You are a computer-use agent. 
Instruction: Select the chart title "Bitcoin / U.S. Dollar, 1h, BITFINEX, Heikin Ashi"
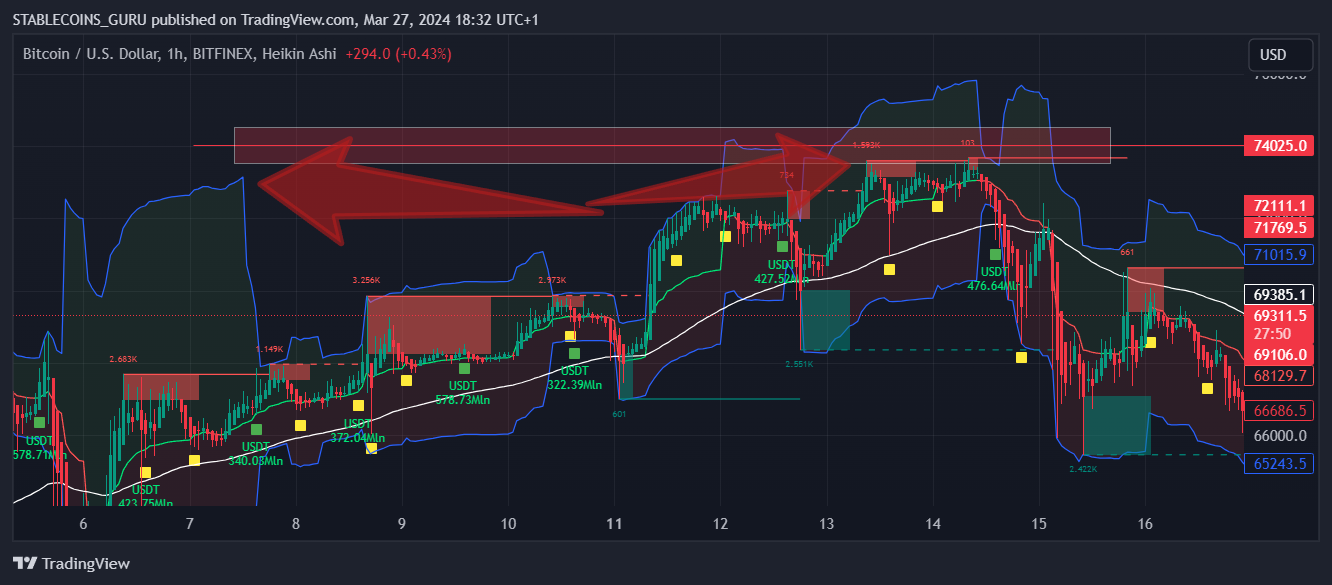coord(180,54)
